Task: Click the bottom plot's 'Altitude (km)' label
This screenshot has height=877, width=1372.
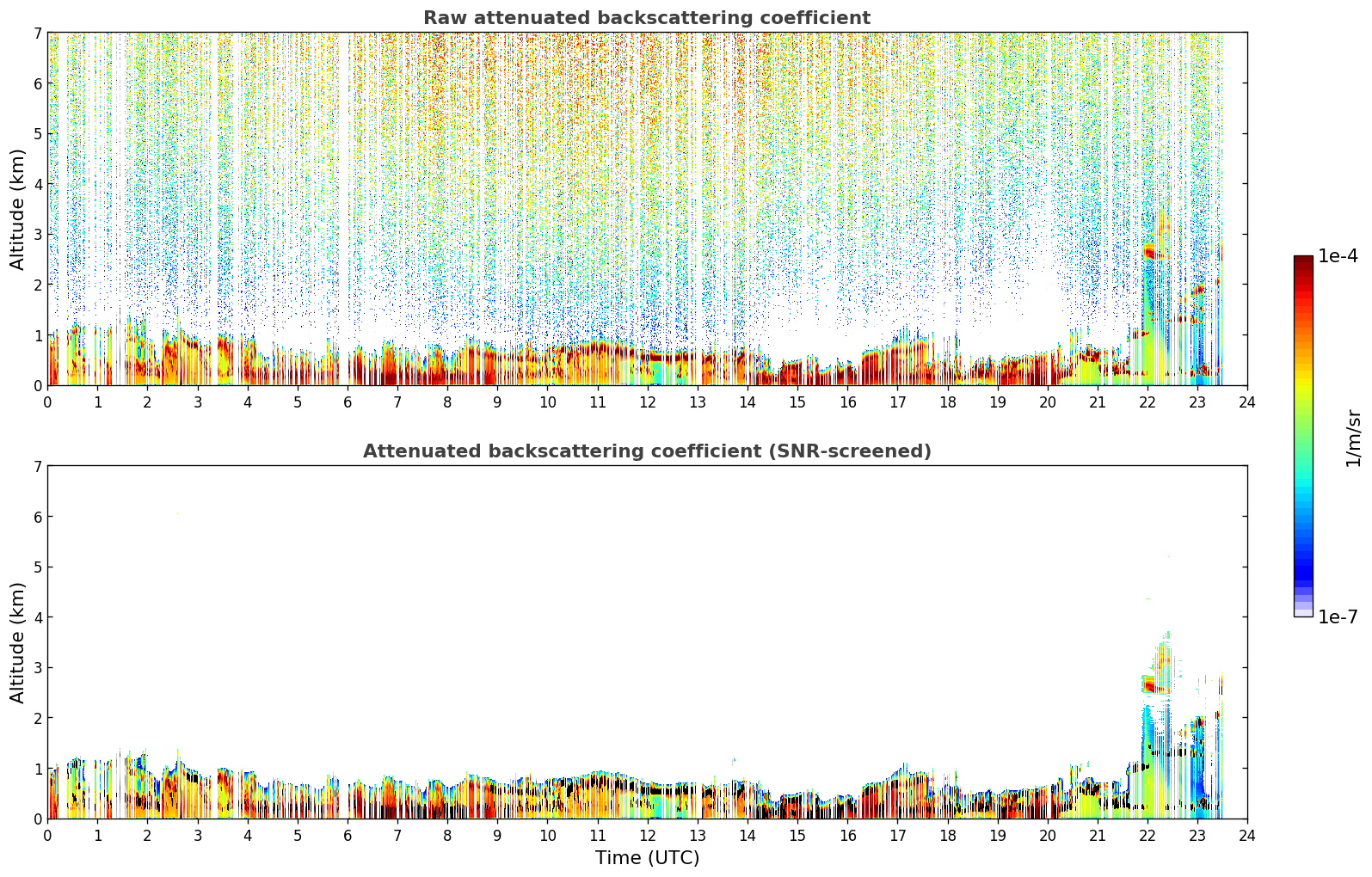Action: [18, 642]
